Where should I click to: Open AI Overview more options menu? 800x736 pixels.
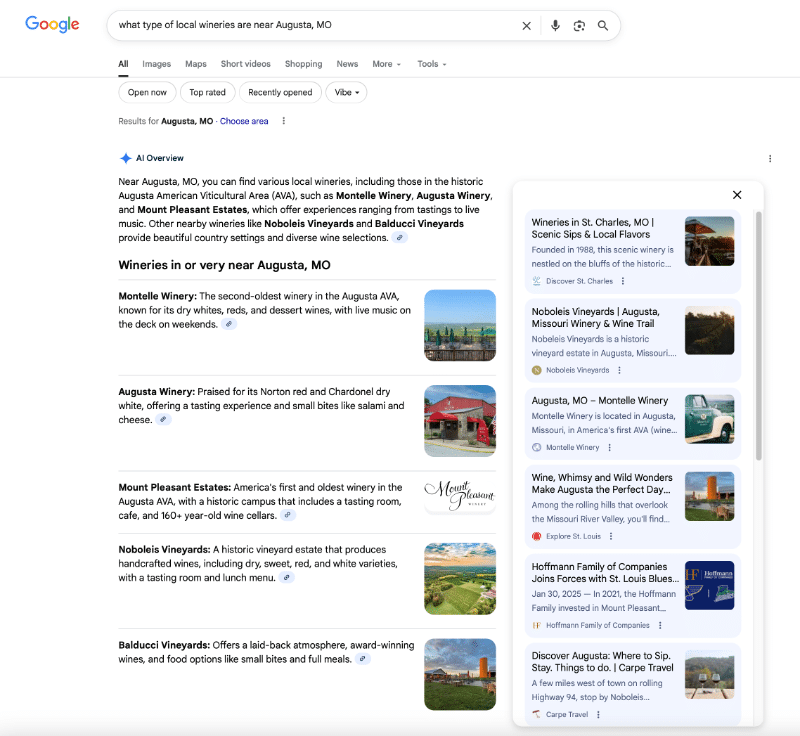click(770, 158)
